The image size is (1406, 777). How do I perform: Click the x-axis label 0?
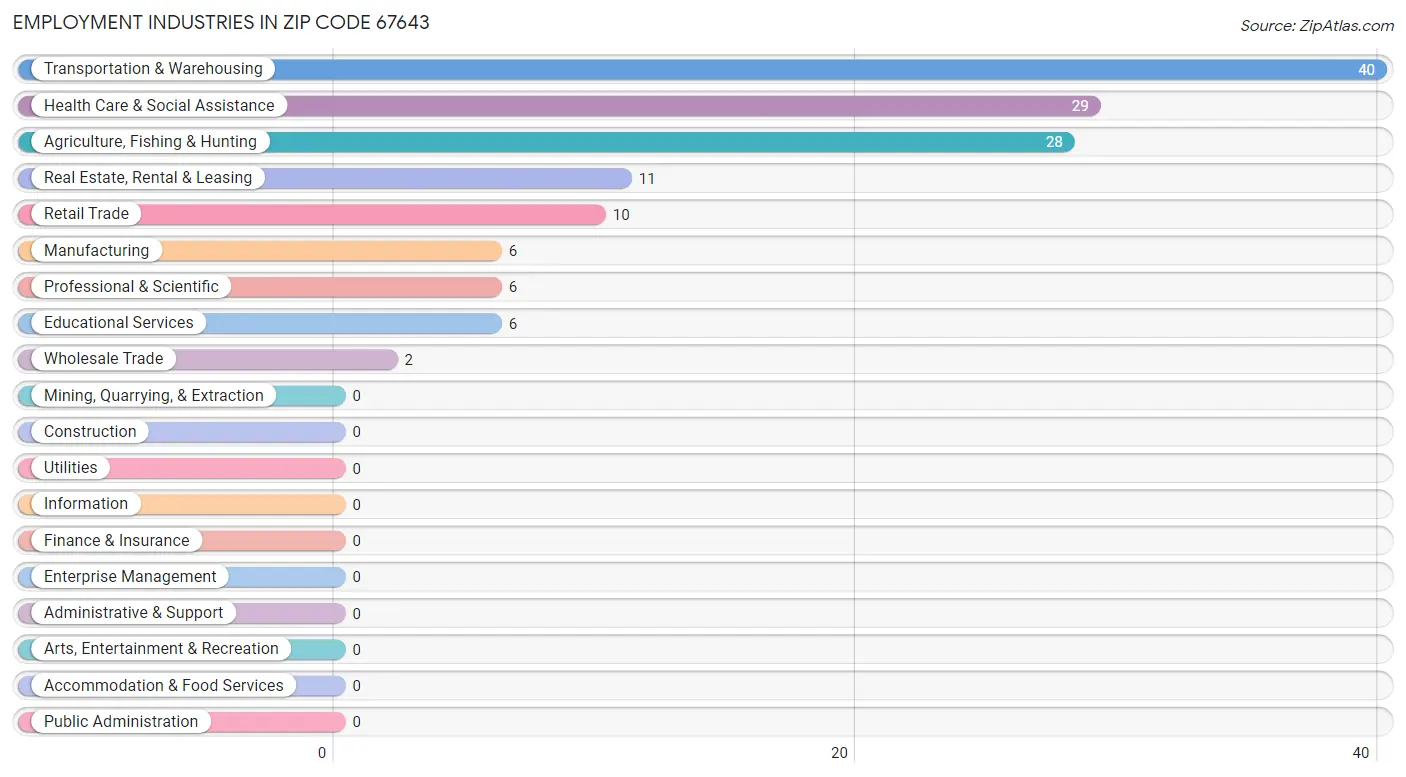pos(323,753)
